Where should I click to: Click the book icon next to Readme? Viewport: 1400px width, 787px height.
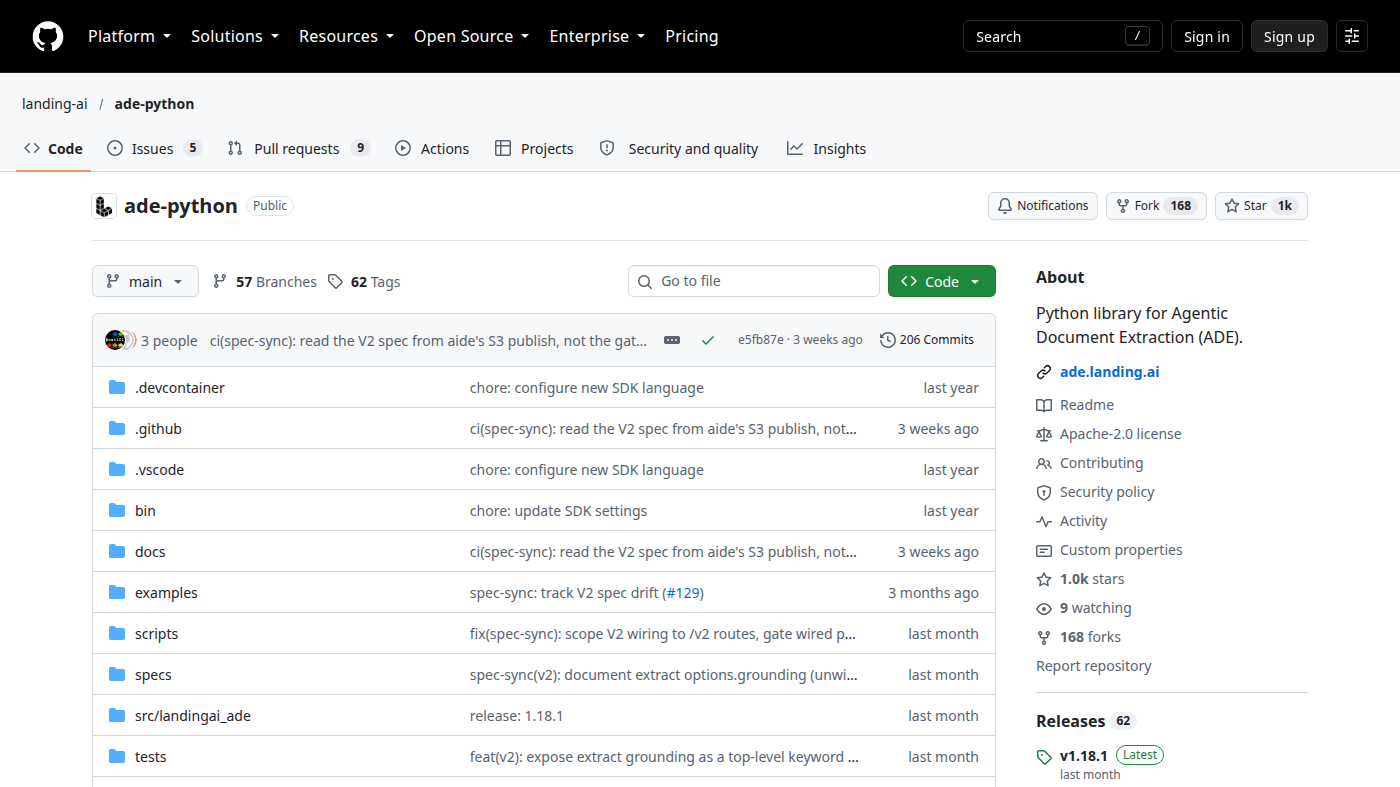click(x=1044, y=405)
